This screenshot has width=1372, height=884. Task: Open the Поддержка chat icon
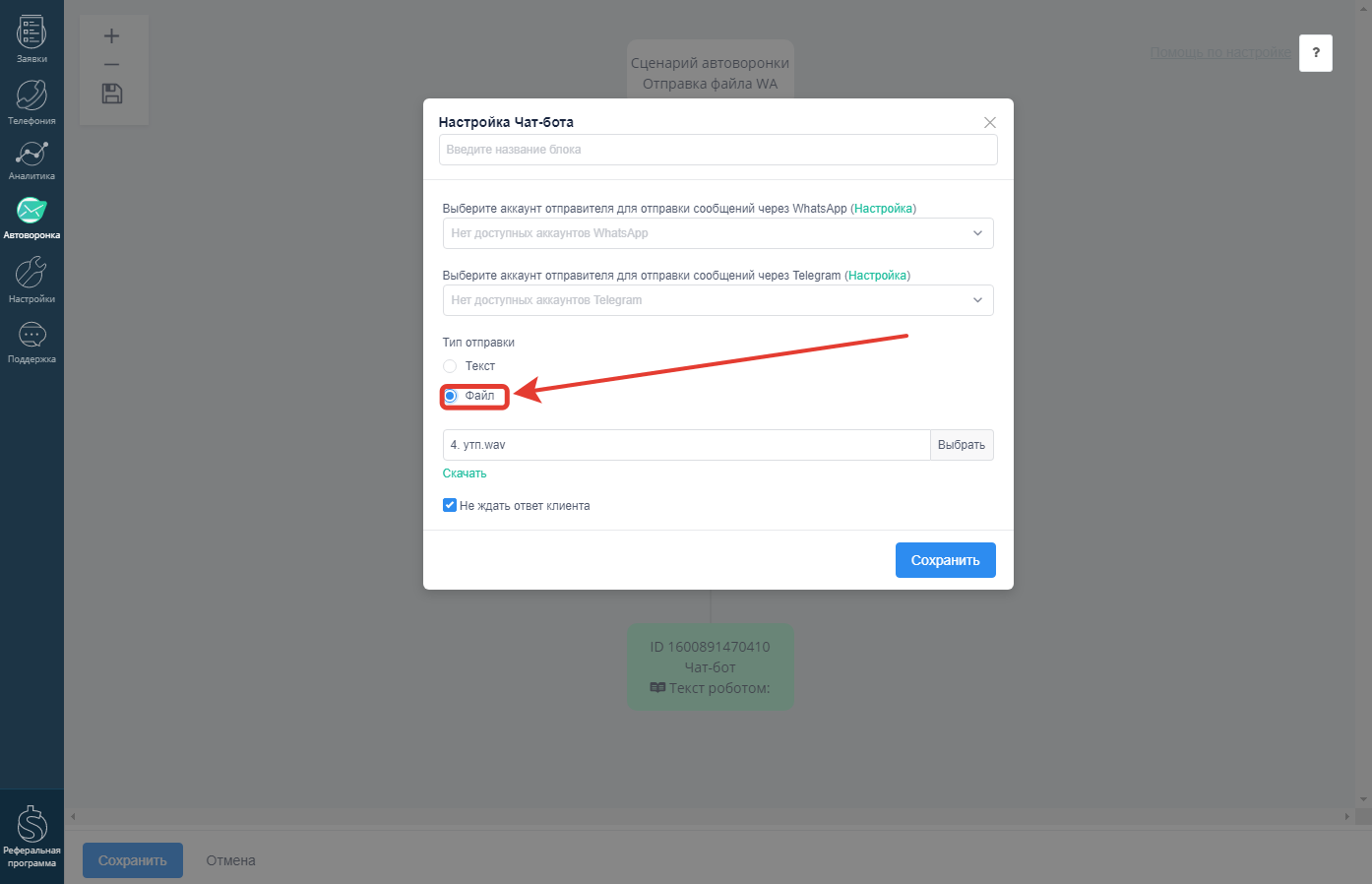click(31, 342)
